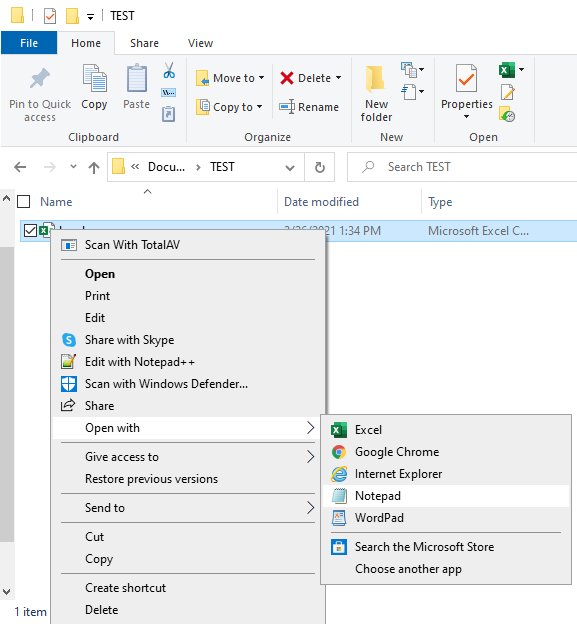Click Share in the context menu
The image size is (577, 624).
pyautogui.click(x=188, y=406)
